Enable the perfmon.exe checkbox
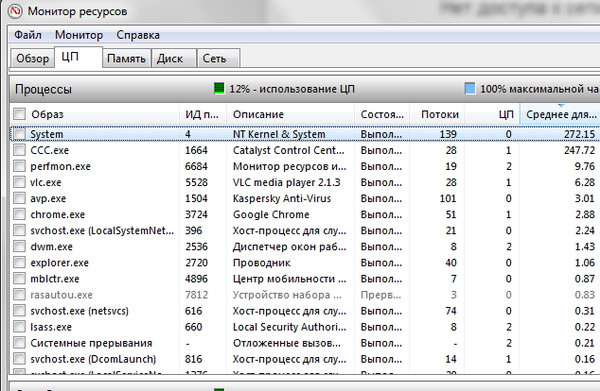Image resolution: width=600 pixels, height=391 pixels. [x=19, y=166]
